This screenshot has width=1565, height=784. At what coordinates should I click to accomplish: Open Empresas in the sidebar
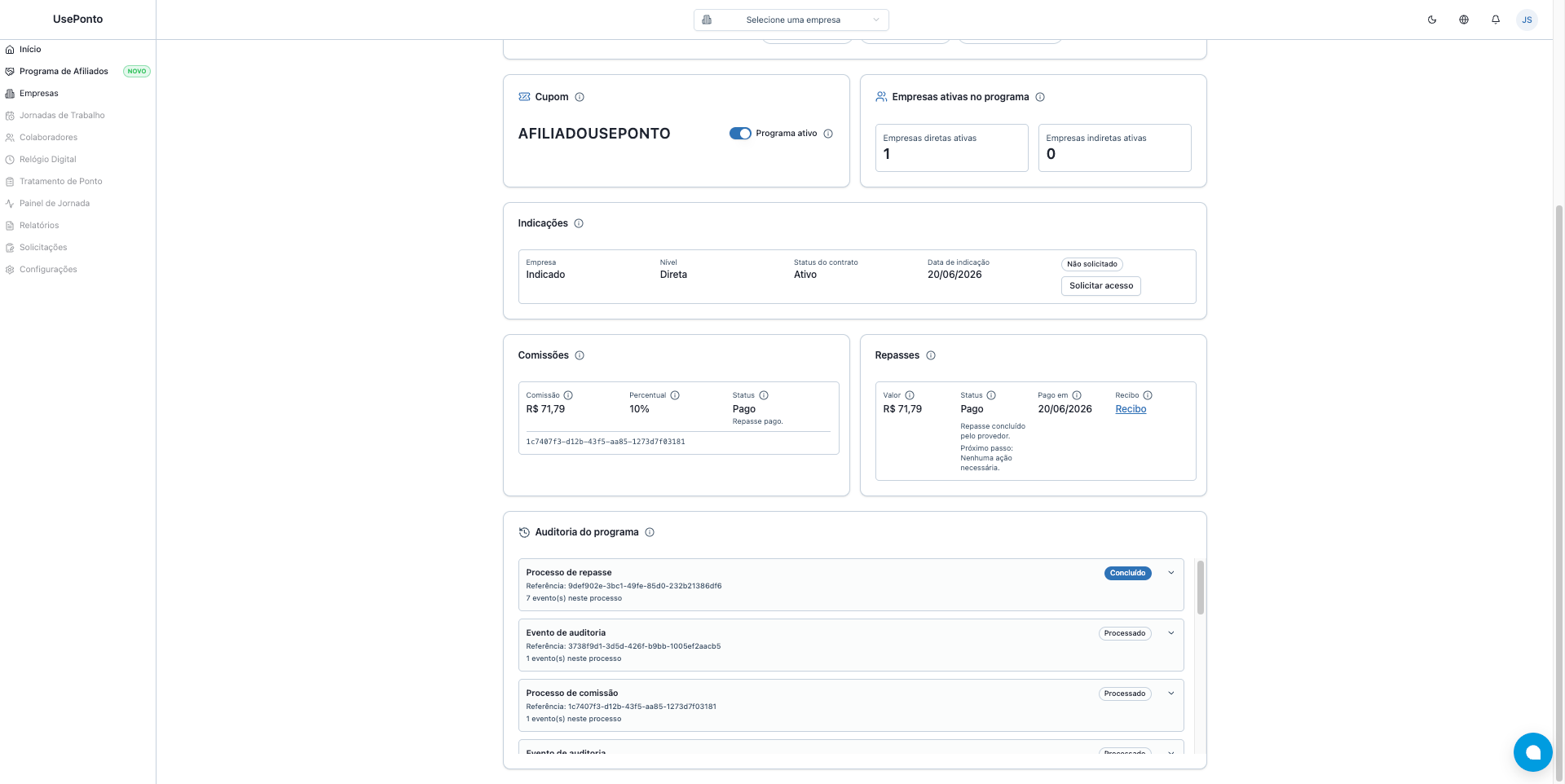coord(39,94)
